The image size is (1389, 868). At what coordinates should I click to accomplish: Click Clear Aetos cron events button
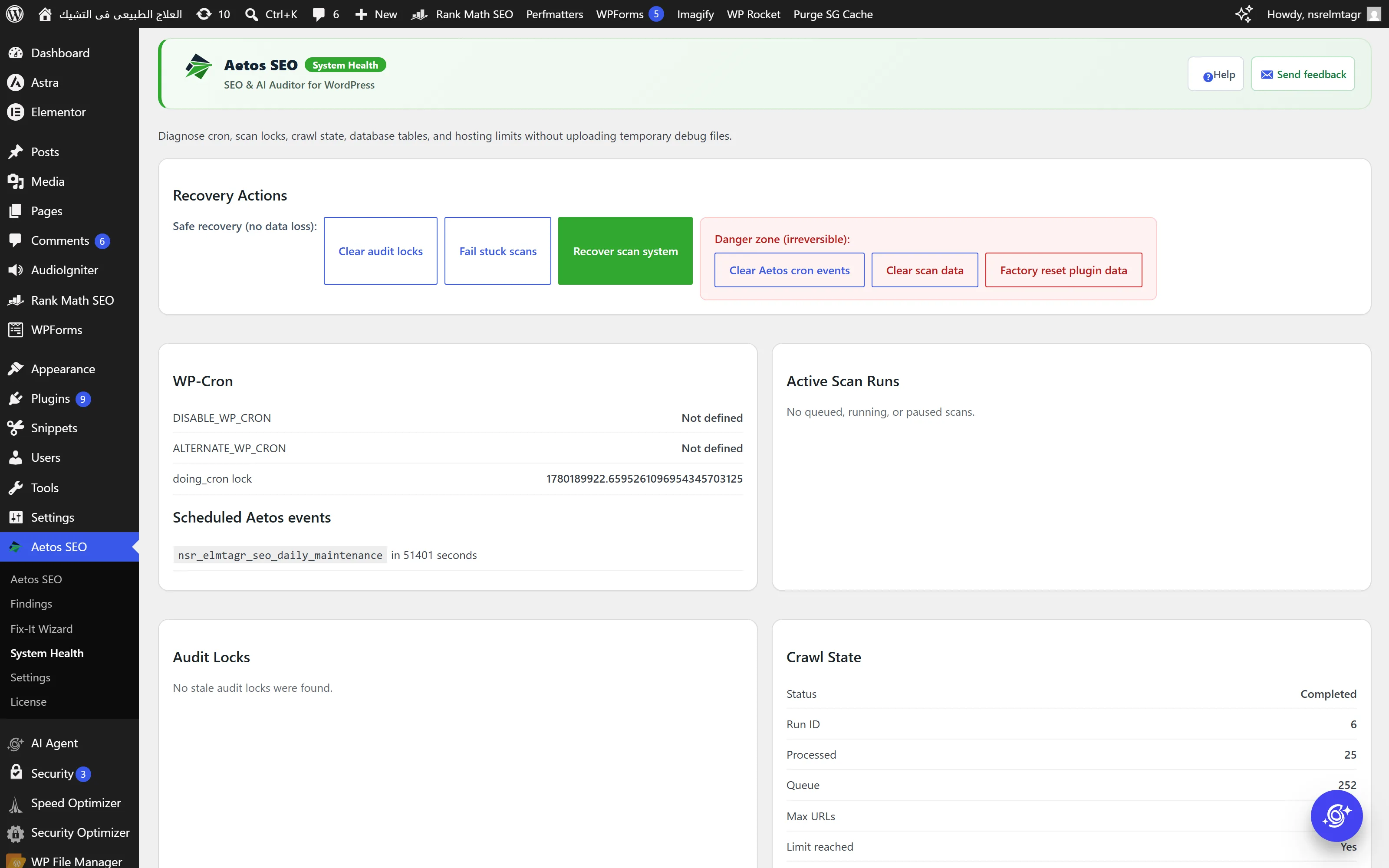789,270
